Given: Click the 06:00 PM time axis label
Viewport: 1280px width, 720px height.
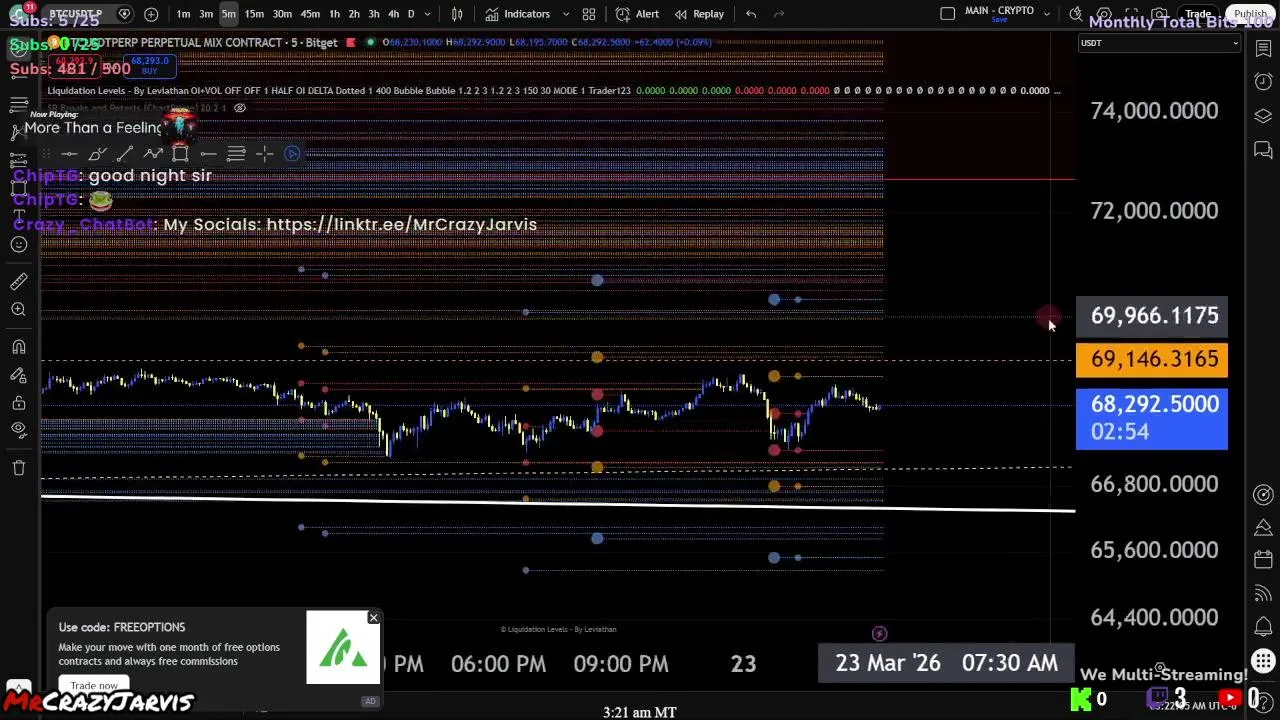Looking at the screenshot, I should 498,664.
